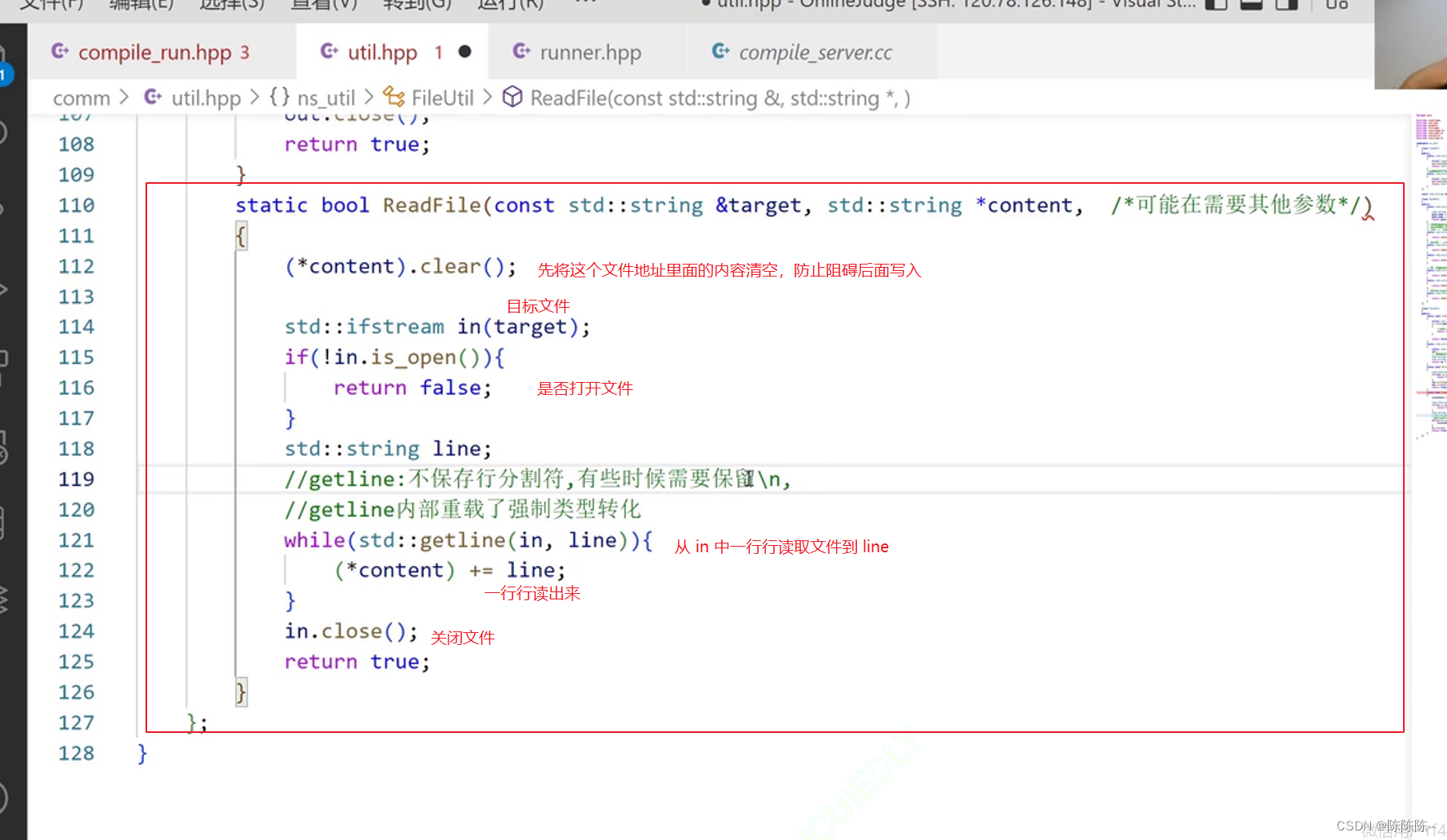
Task: Click the while(std::getline(in, line)){ statement
Action: tap(468, 540)
